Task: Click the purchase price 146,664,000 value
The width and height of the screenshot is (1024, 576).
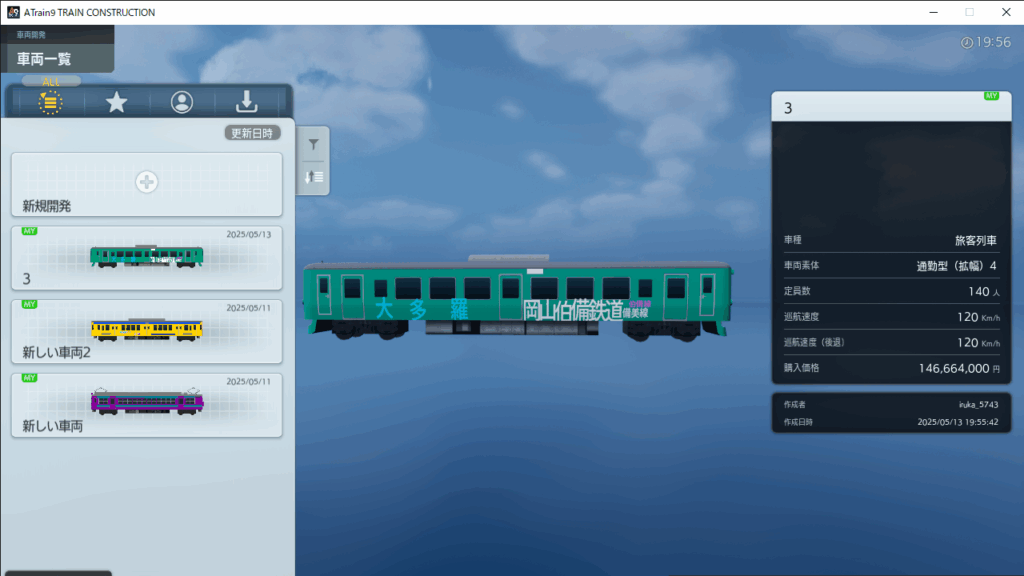Action: pos(953,368)
